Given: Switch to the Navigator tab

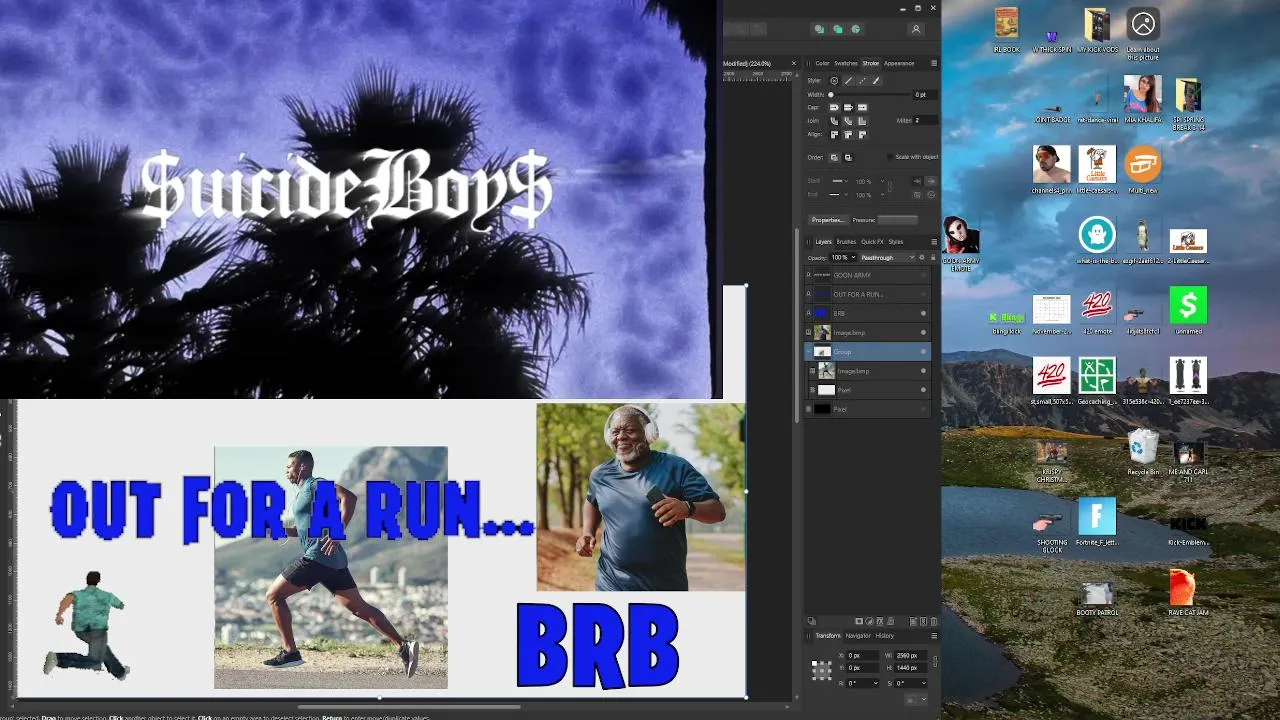Looking at the screenshot, I should 858,636.
